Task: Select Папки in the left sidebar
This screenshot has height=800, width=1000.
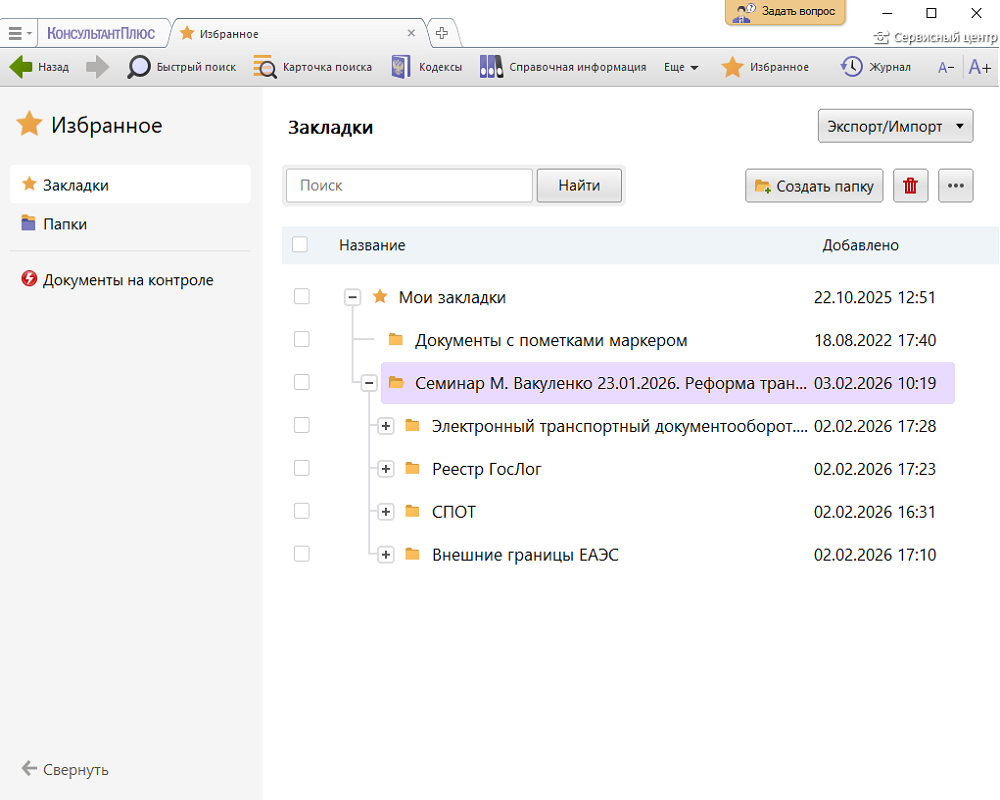Action: click(x=65, y=224)
